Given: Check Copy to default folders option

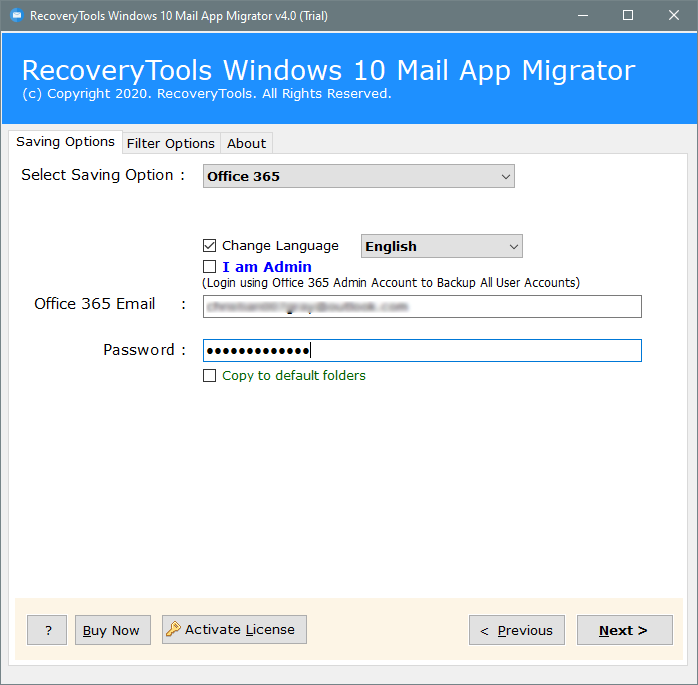Looking at the screenshot, I should point(209,376).
